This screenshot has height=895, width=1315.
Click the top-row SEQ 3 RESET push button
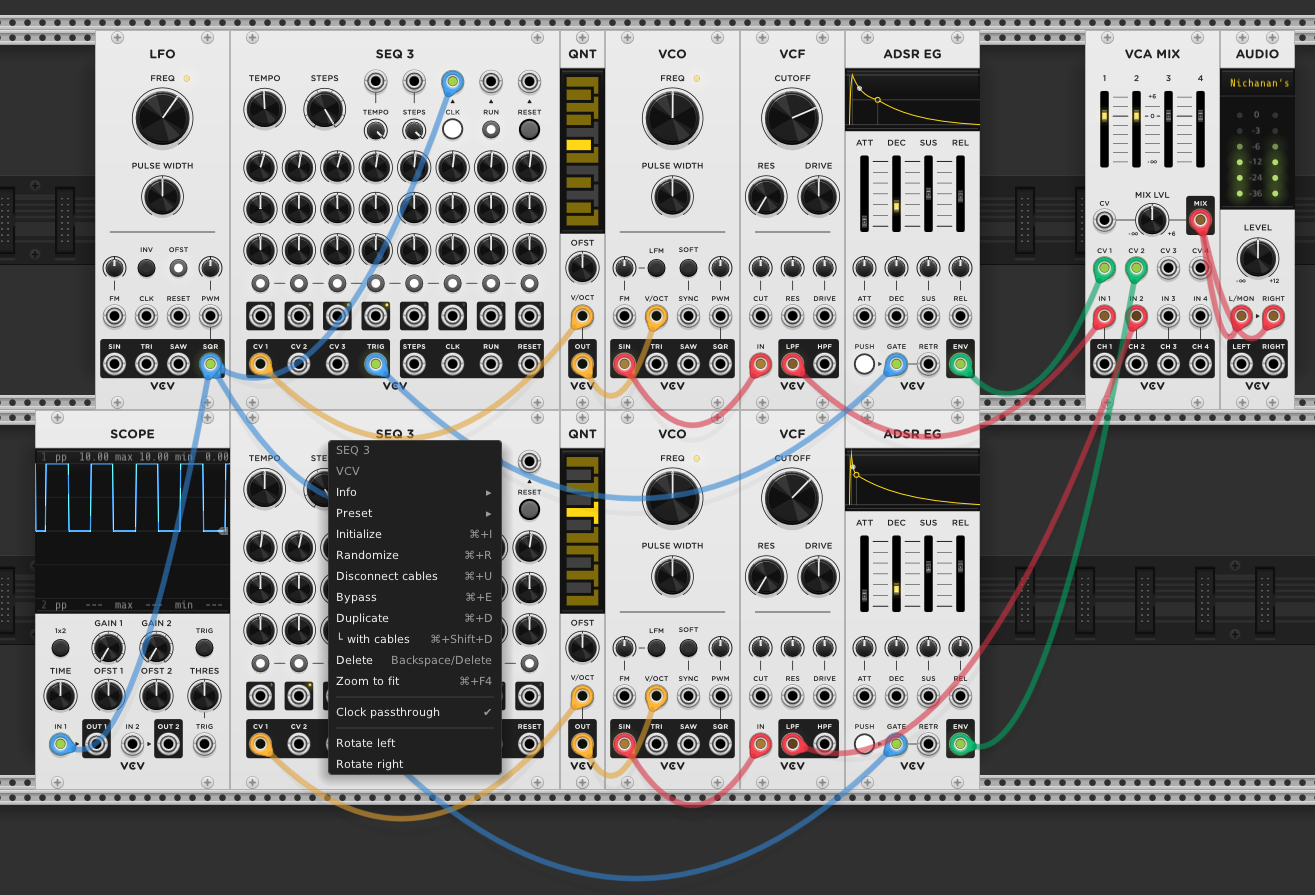tap(529, 129)
